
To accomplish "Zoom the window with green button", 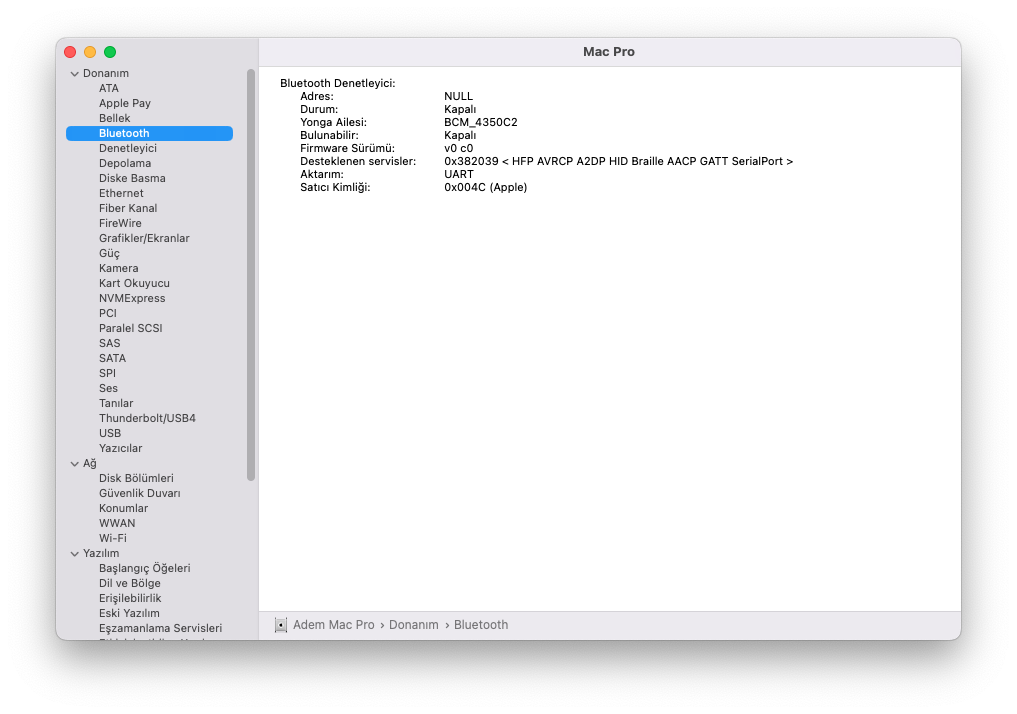I will (x=110, y=52).
